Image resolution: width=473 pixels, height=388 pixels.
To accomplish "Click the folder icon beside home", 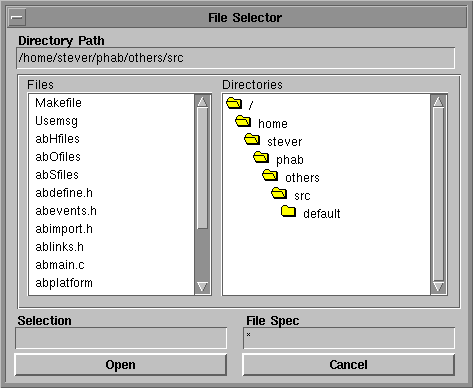I will (243, 121).
